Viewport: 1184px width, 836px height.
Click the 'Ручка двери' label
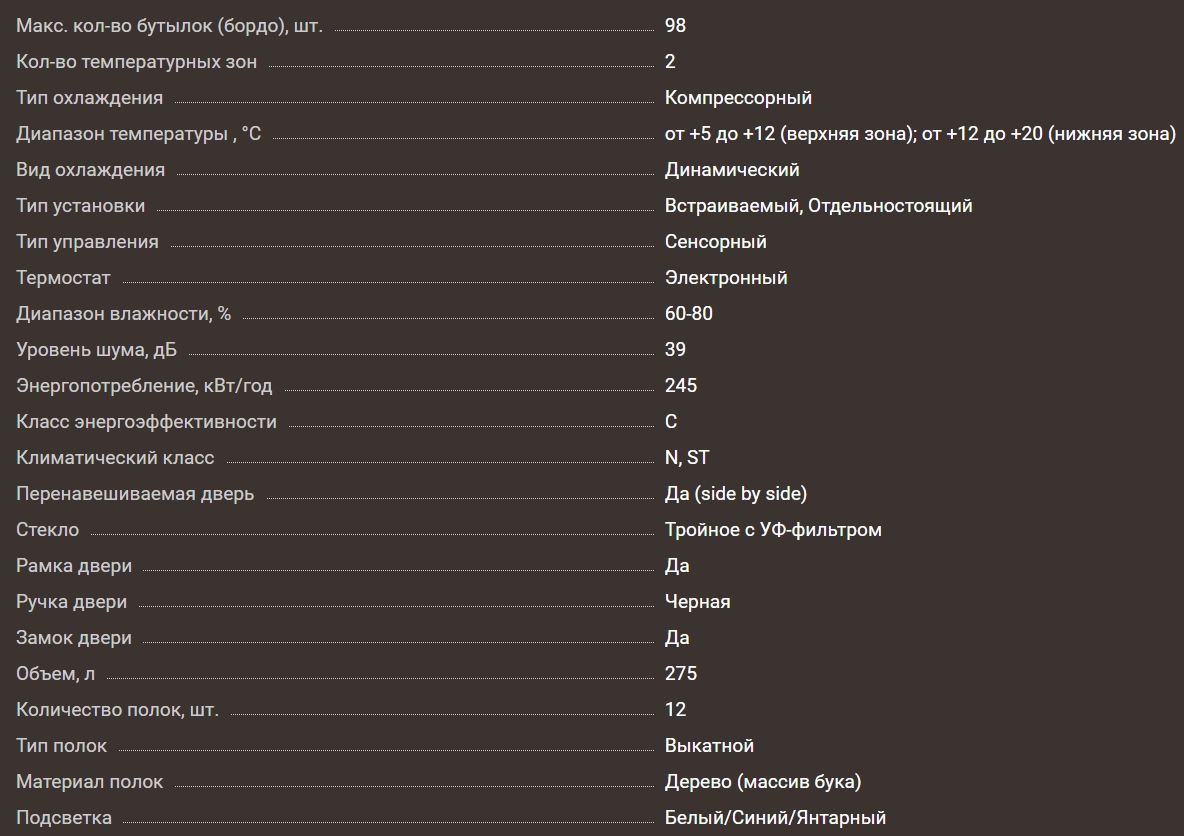[71, 602]
